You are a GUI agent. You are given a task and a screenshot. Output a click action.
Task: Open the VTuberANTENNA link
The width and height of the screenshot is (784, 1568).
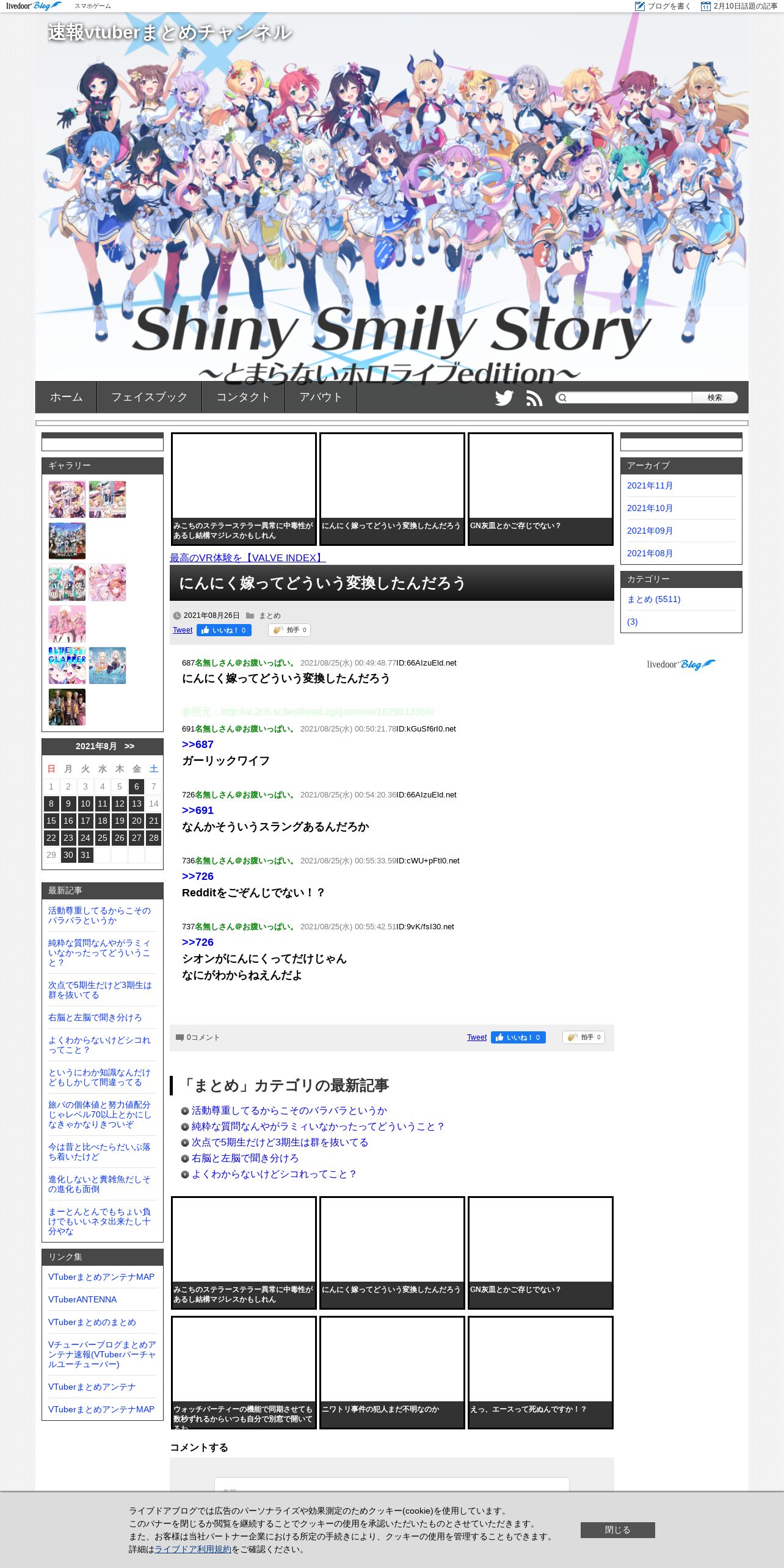coord(82,1299)
